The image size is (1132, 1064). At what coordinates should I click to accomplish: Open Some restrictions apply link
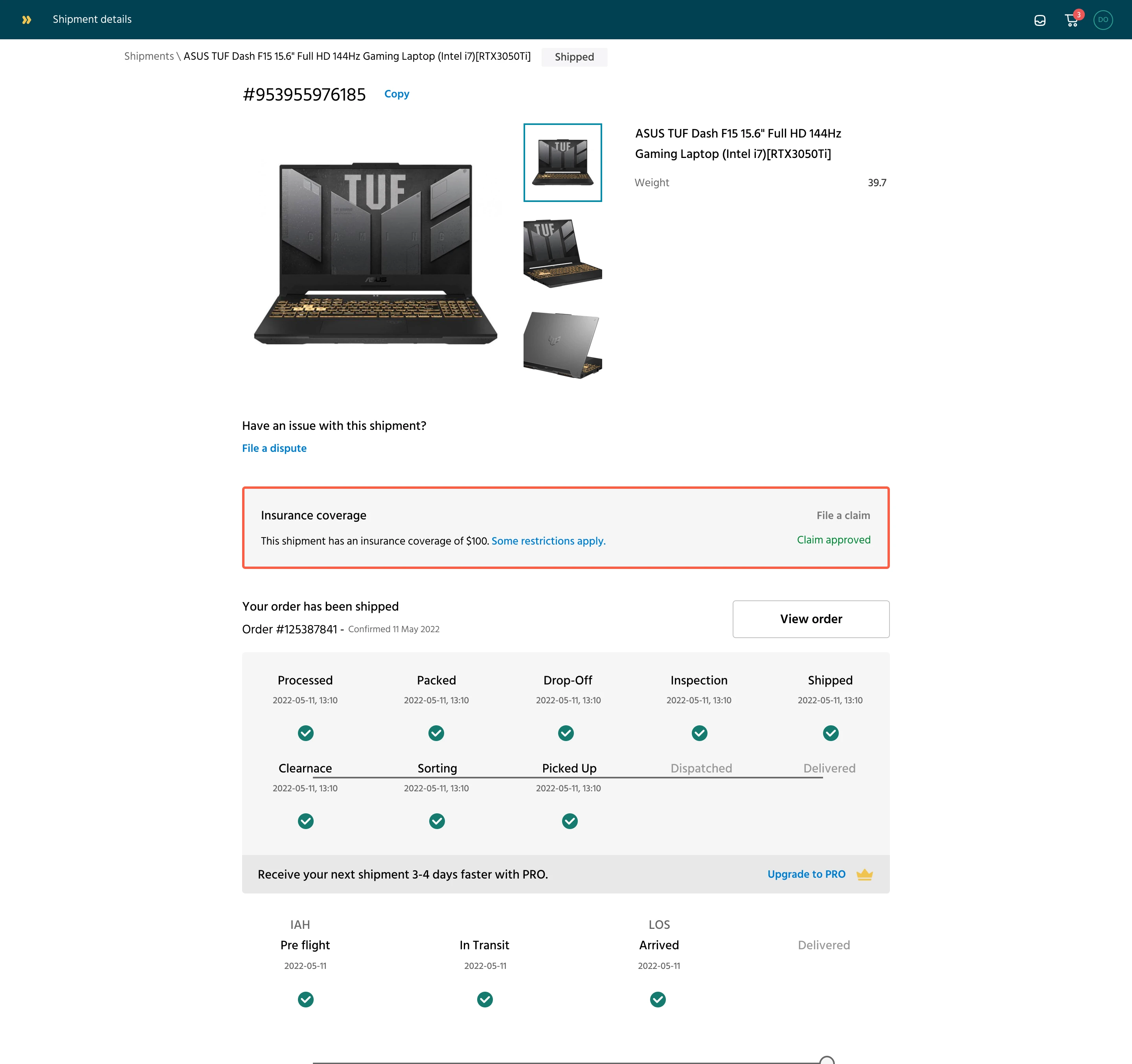[x=548, y=541]
